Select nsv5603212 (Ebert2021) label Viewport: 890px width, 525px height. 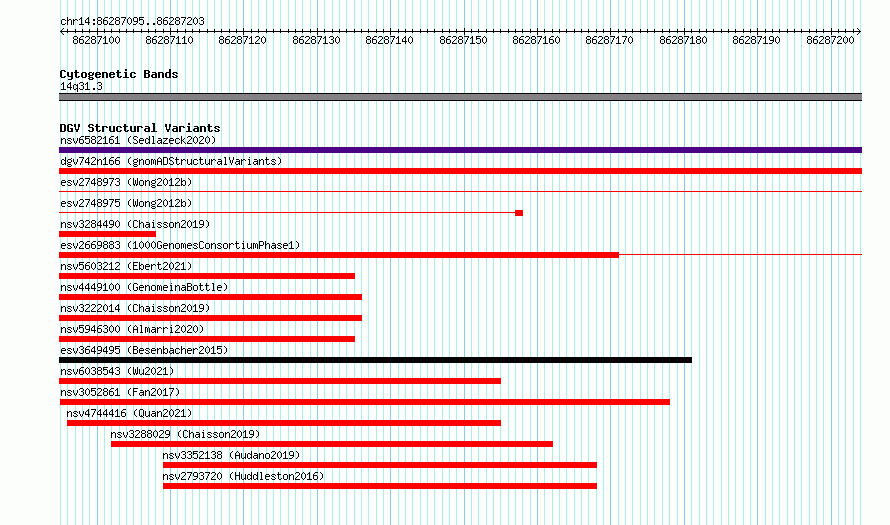tap(126, 266)
